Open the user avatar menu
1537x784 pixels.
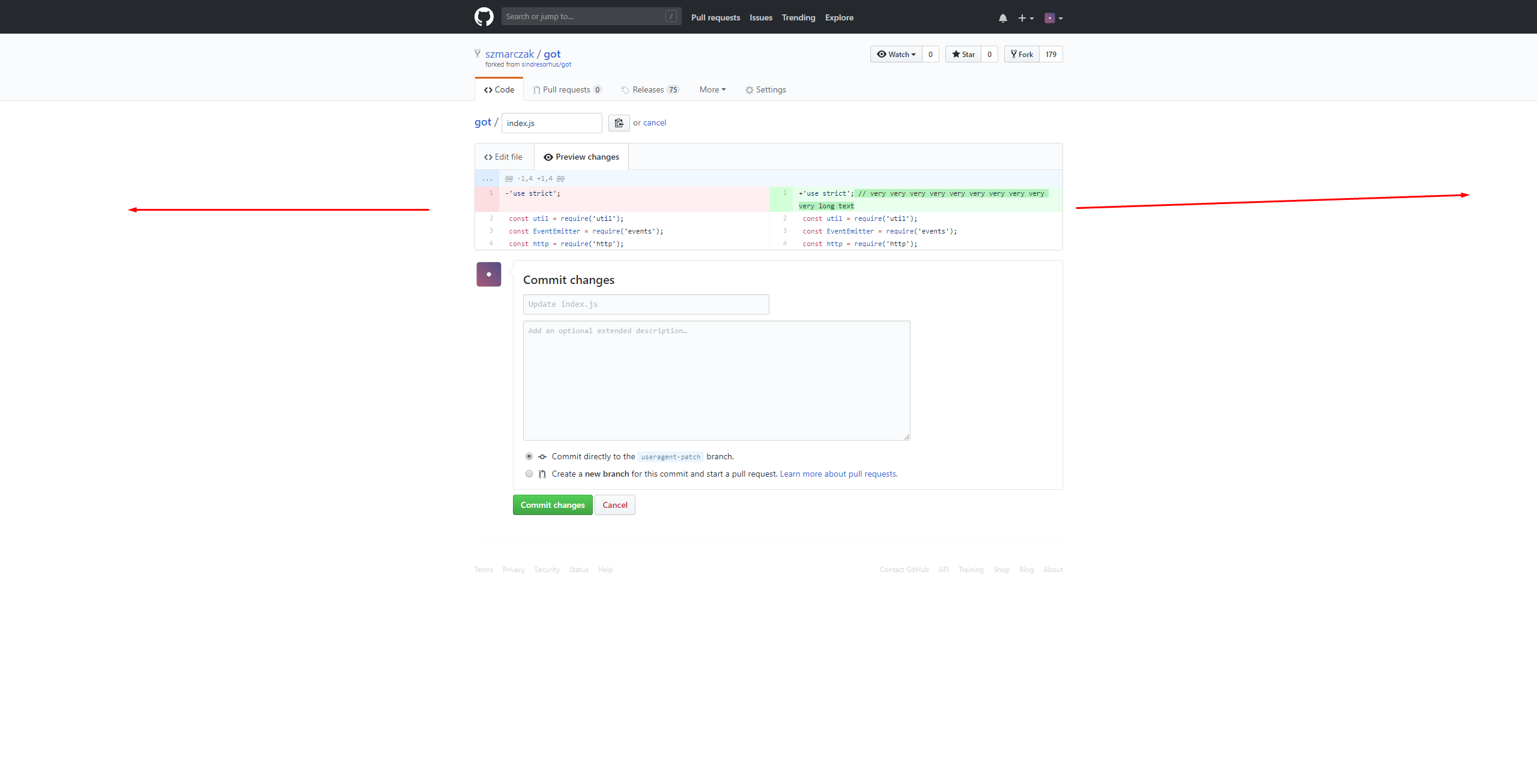tap(1053, 18)
